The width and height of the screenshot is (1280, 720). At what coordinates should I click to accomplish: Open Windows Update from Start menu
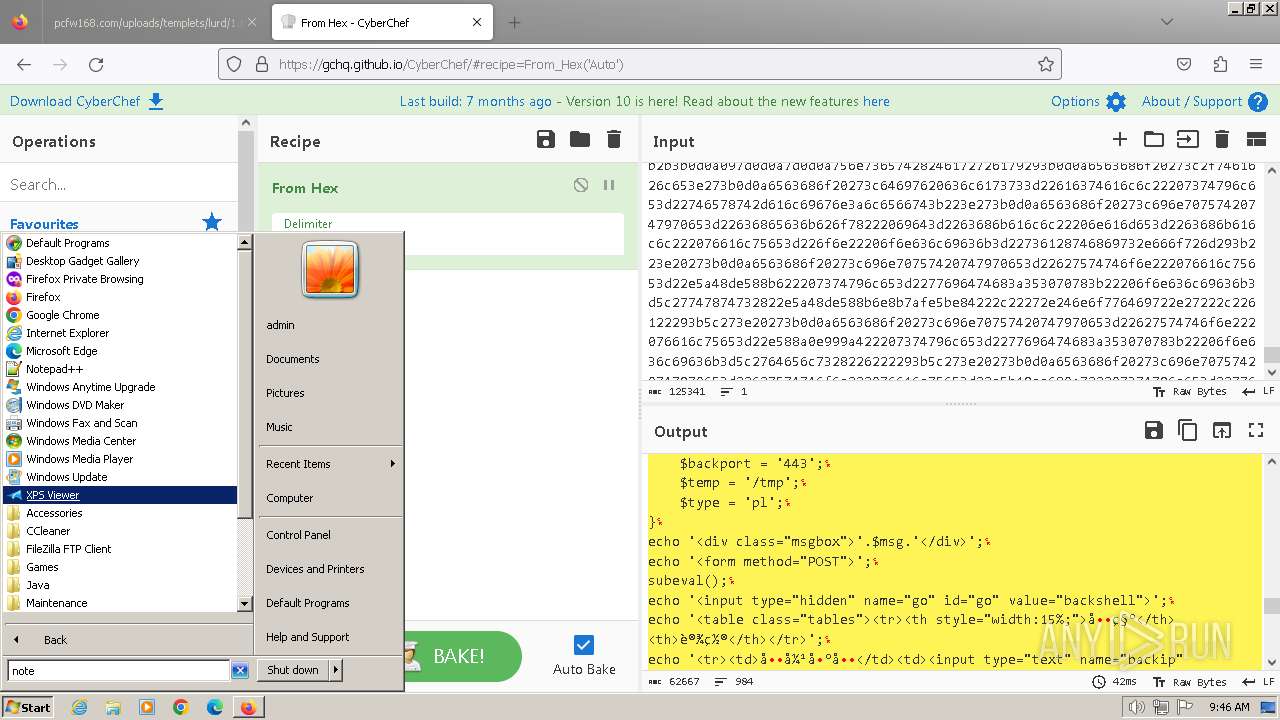click(121, 477)
